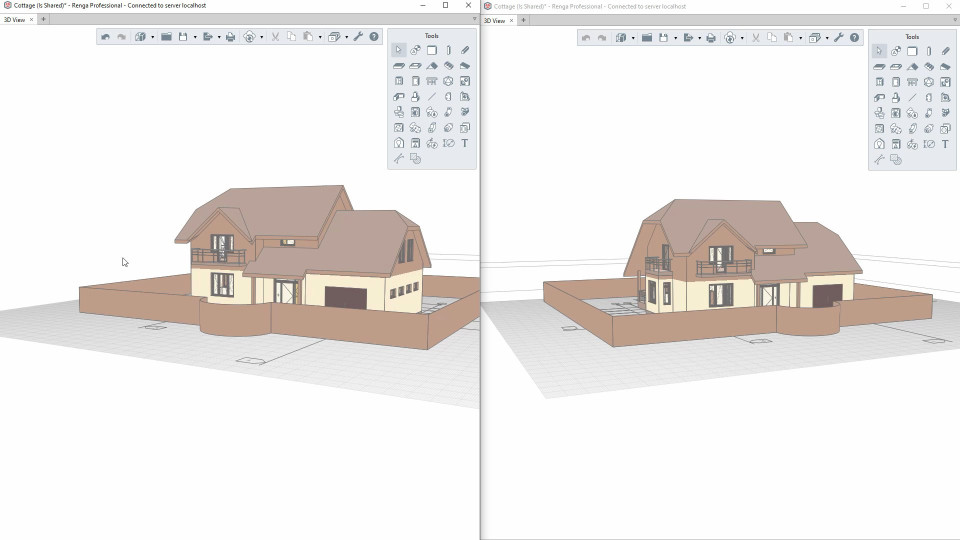Open visual style dropdown arrow in right toolbar
This screenshot has width=960, height=540.
coord(742,38)
